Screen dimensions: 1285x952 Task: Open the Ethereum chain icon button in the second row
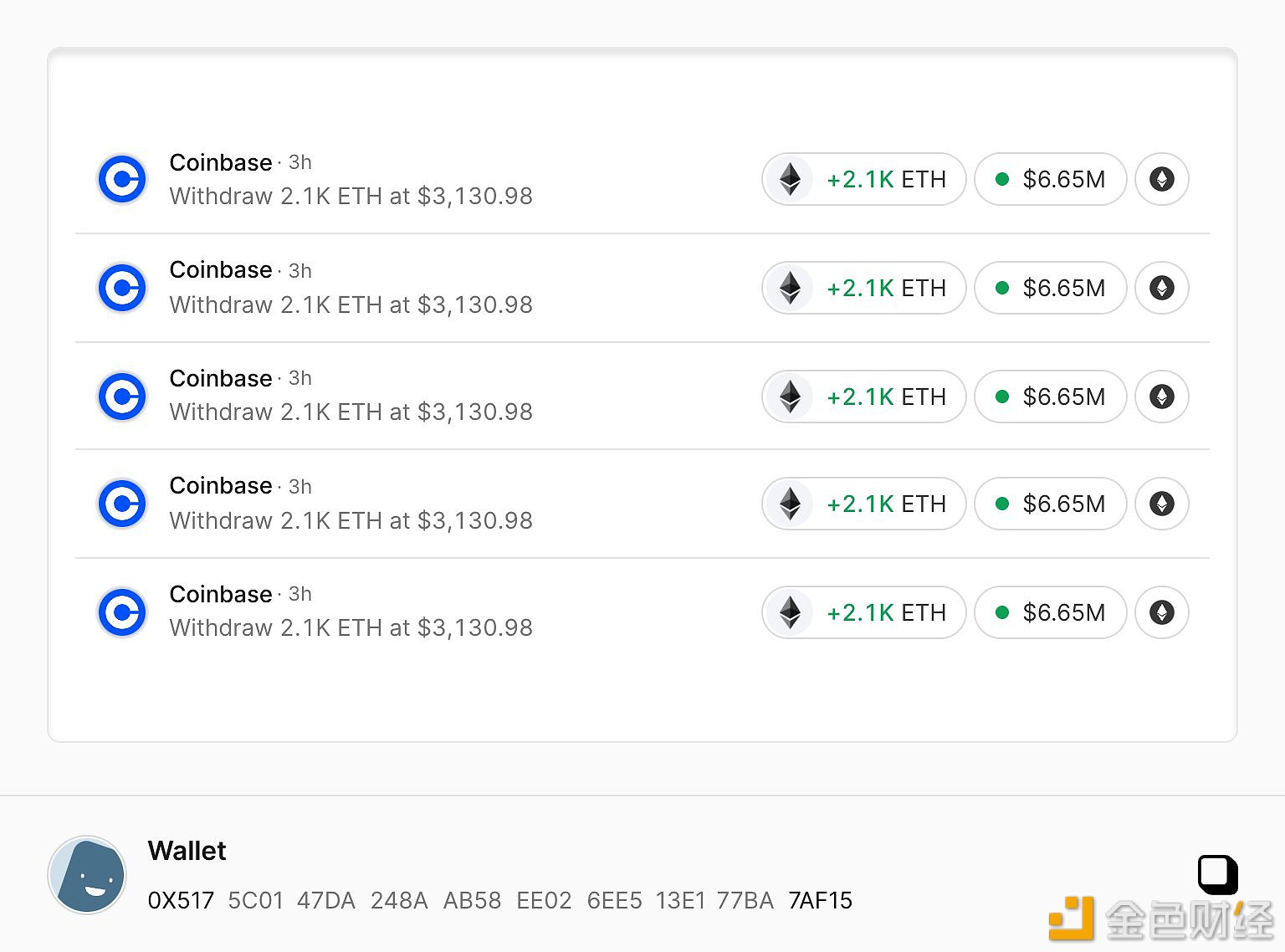click(x=1162, y=288)
